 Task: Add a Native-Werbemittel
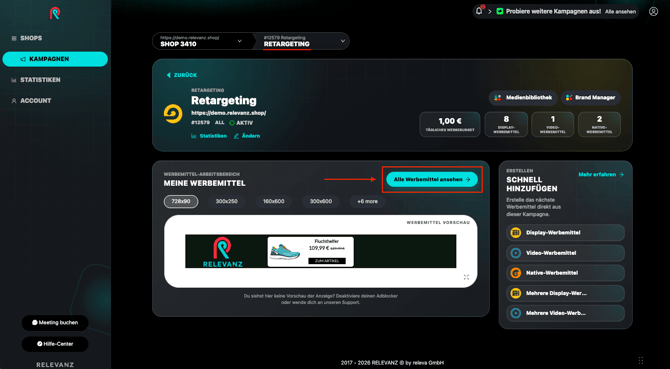[x=565, y=273]
